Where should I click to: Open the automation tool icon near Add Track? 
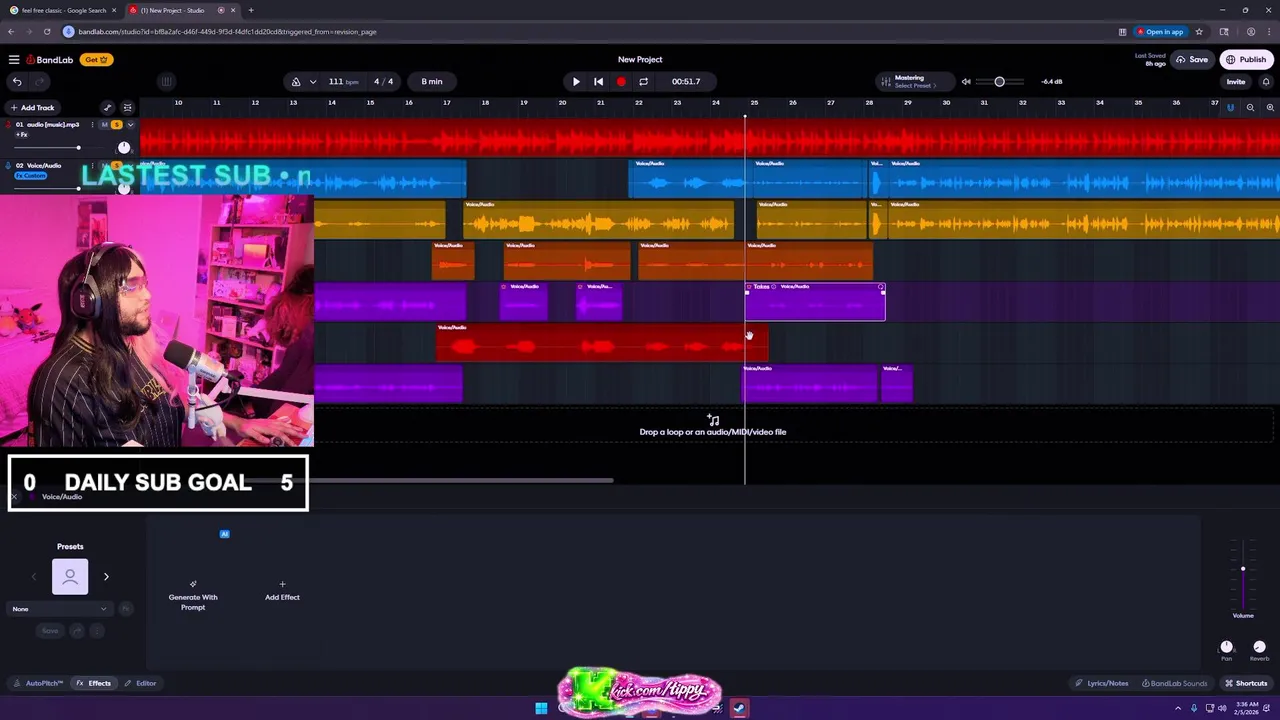click(x=107, y=108)
